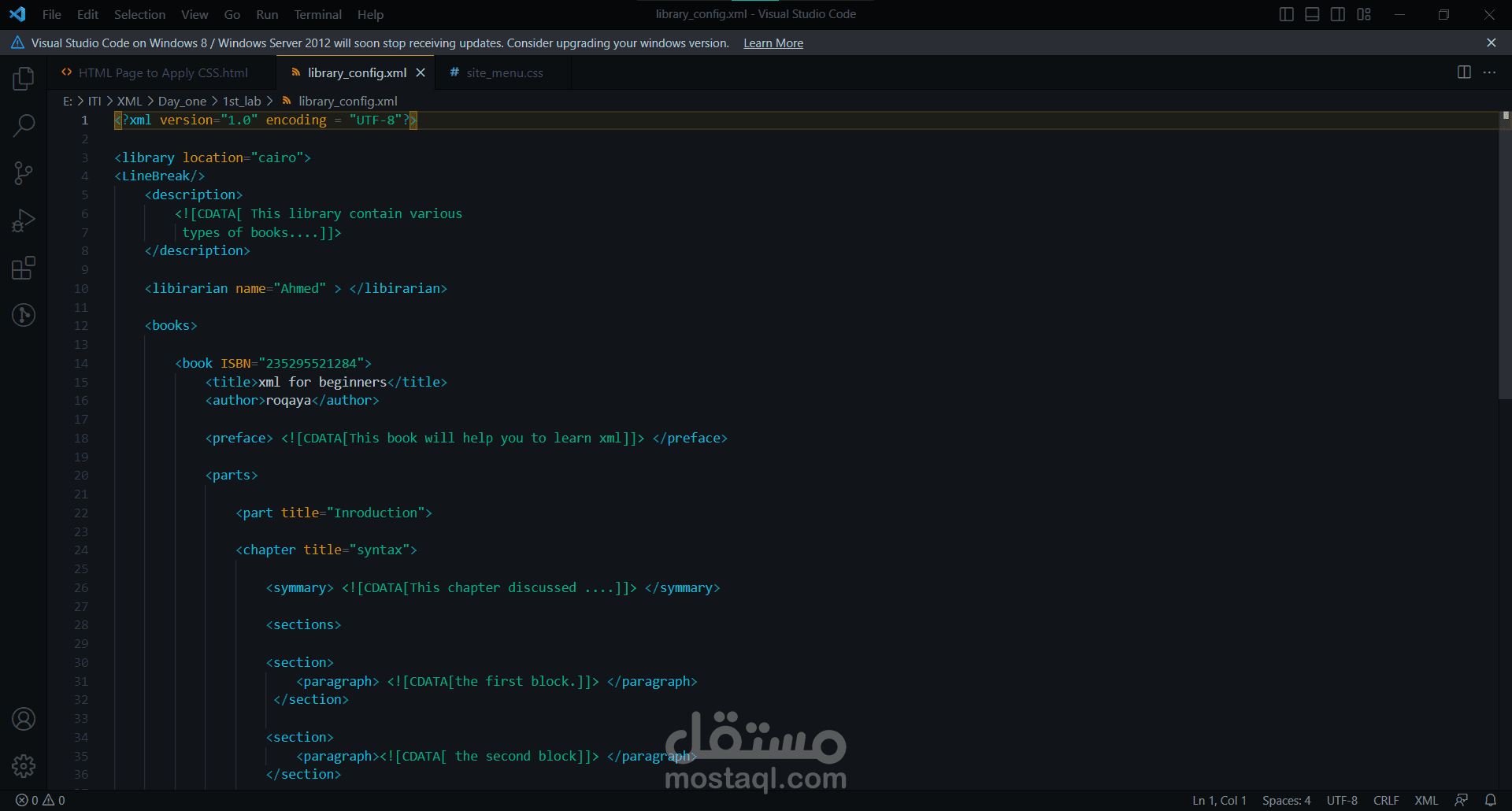Click the Accounts icon

(x=24, y=719)
